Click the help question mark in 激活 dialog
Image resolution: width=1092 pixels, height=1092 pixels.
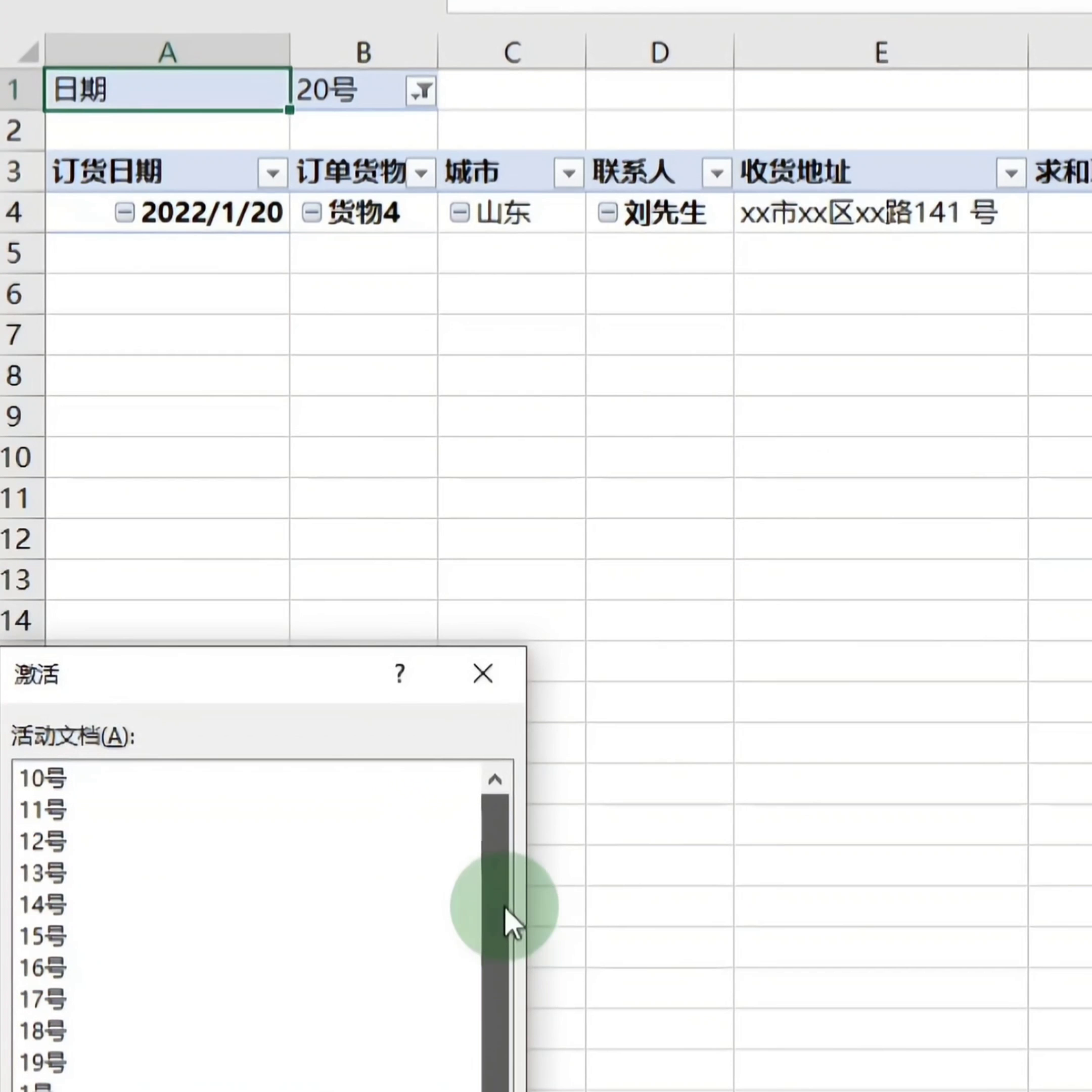click(399, 673)
